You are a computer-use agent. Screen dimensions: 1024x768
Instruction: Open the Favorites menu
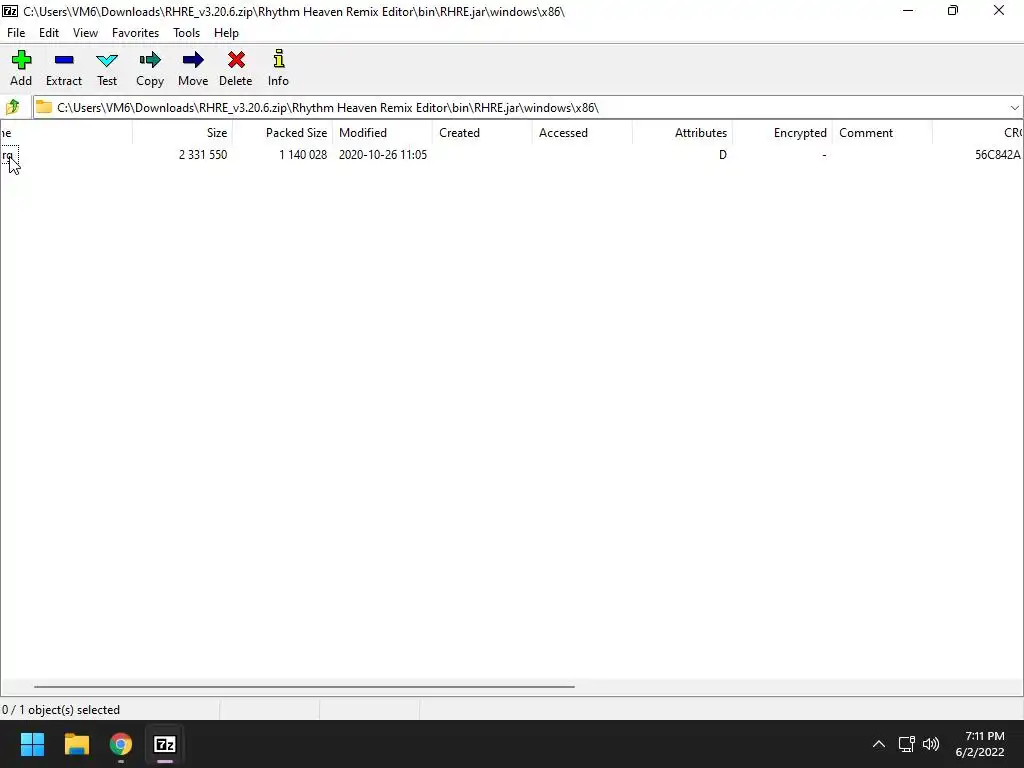pyautogui.click(x=135, y=33)
